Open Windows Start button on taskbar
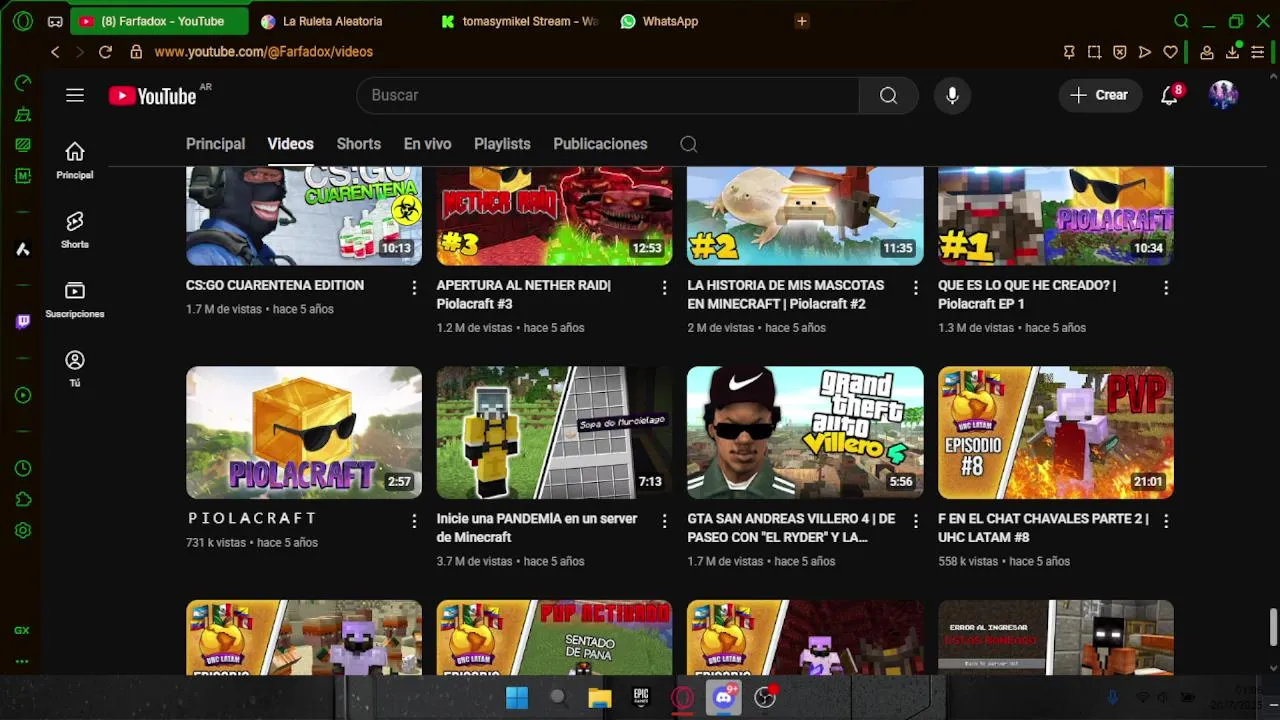The height and width of the screenshot is (720, 1280). (x=517, y=698)
